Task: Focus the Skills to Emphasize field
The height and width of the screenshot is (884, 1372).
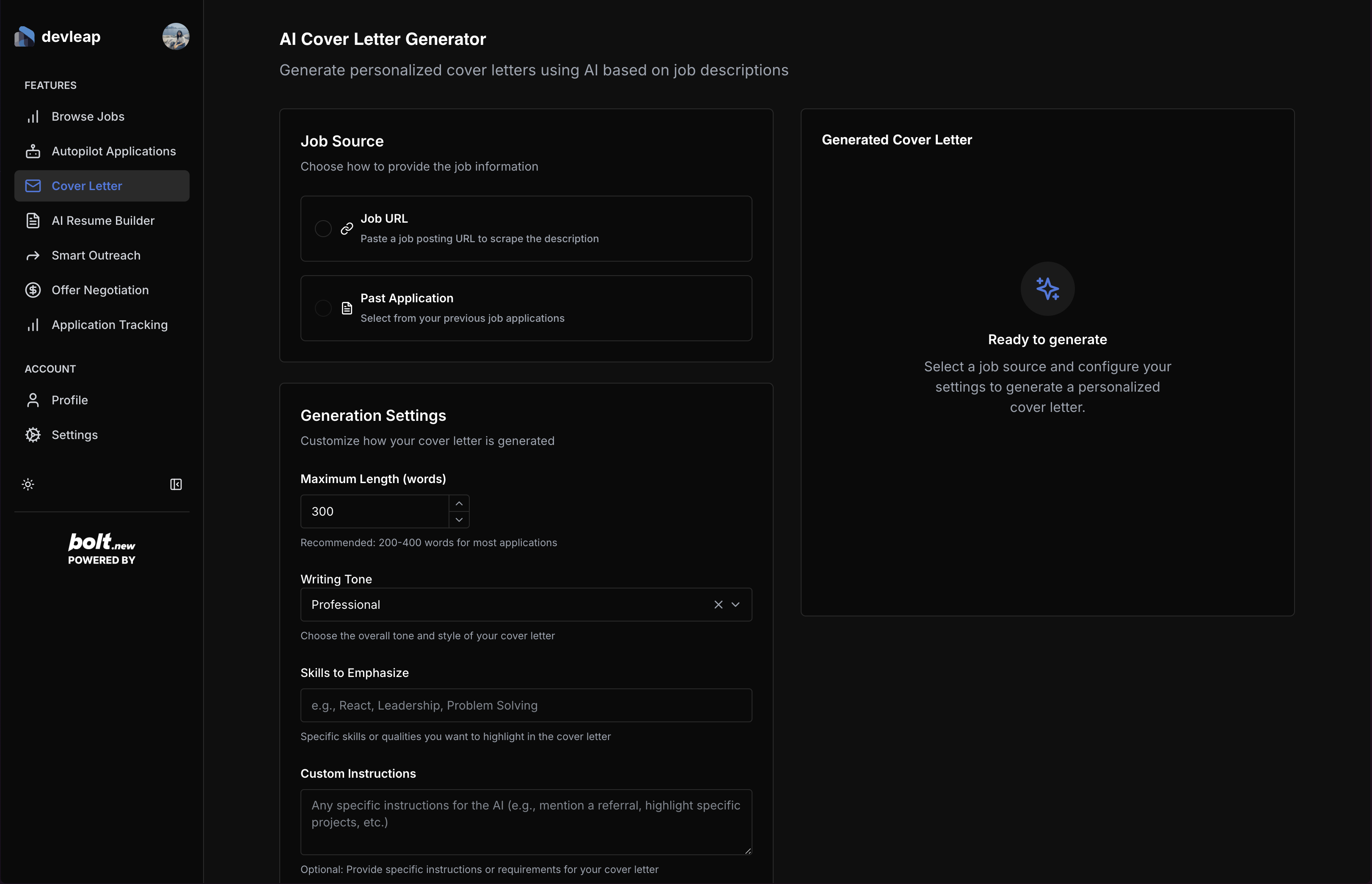Action: pos(526,705)
